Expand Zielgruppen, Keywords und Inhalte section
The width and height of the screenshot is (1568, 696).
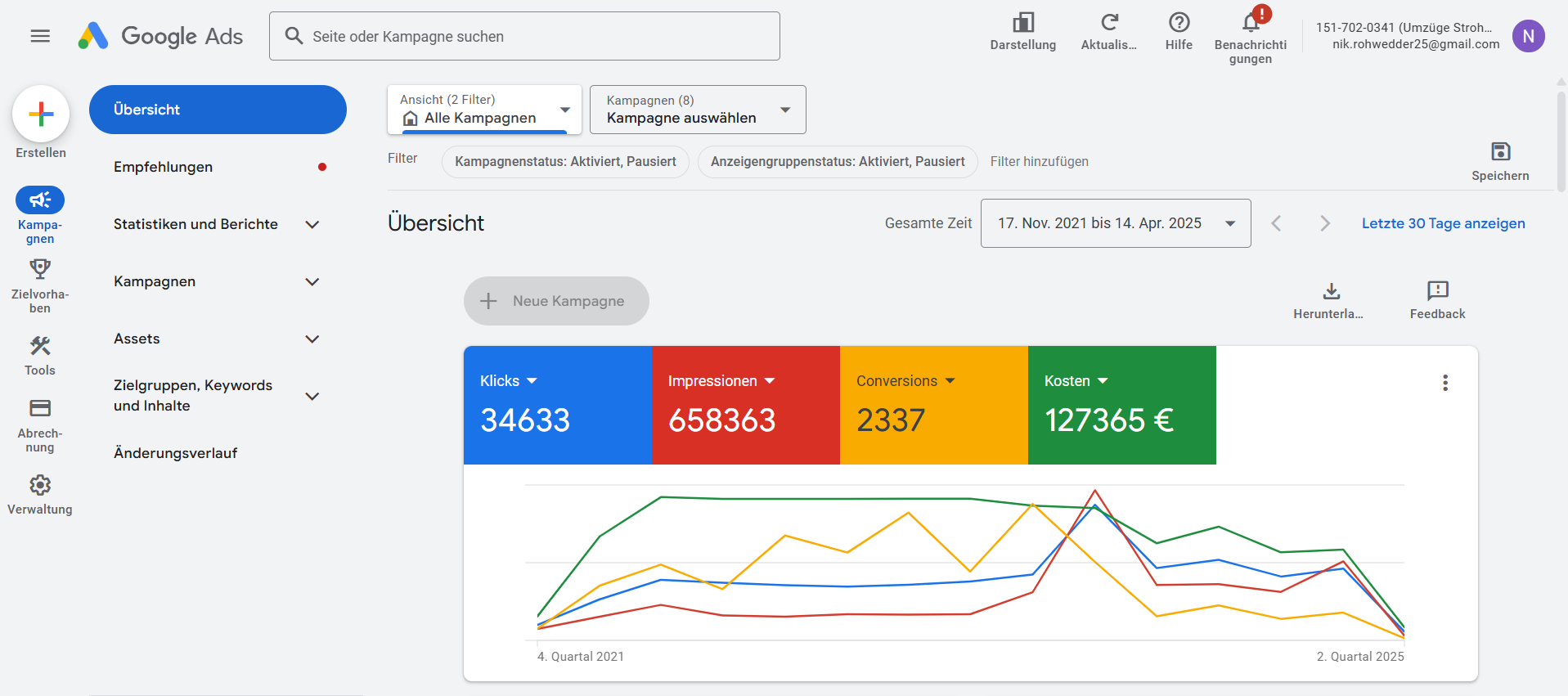[312, 396]
